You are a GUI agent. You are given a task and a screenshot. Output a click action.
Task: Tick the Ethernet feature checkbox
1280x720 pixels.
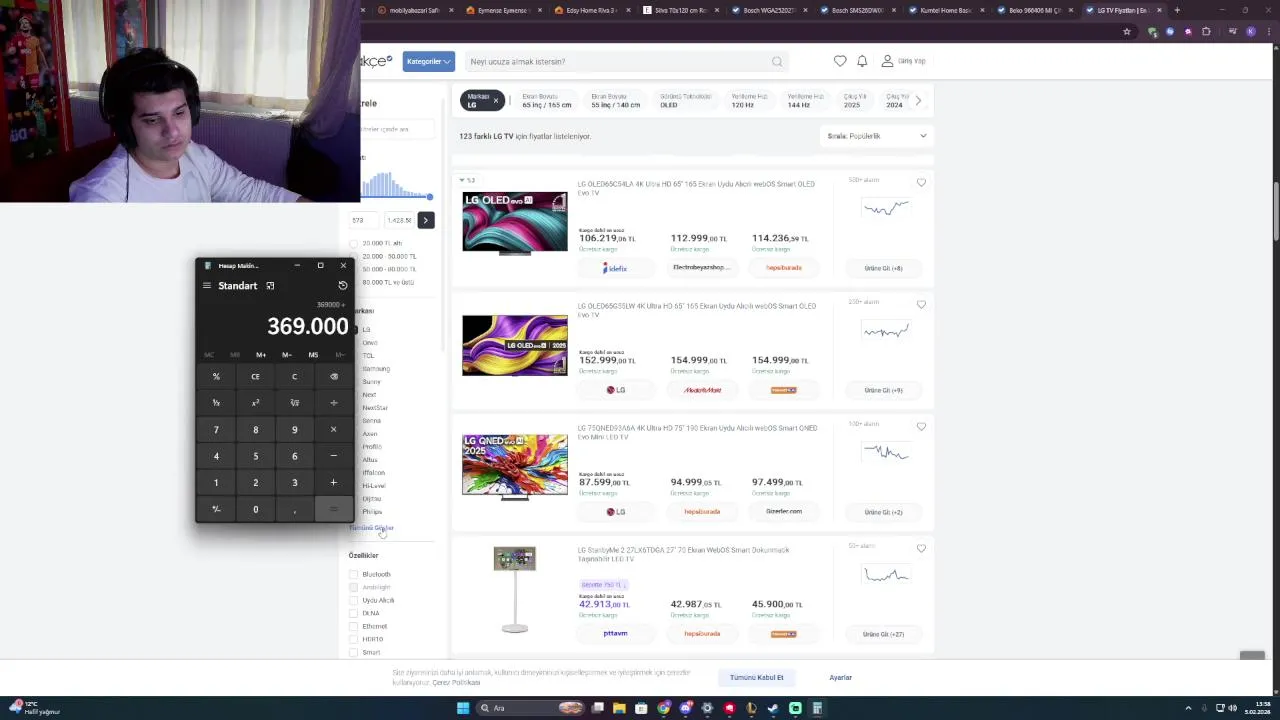pos(353,626)
